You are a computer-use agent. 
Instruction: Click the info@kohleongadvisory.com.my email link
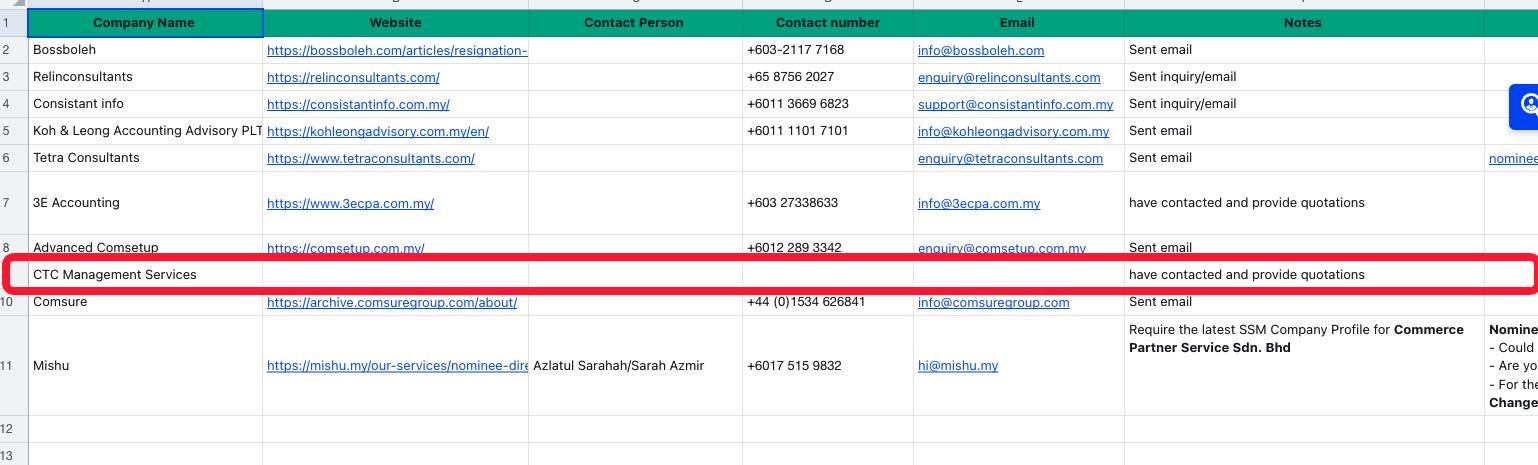pos(1013,131)
